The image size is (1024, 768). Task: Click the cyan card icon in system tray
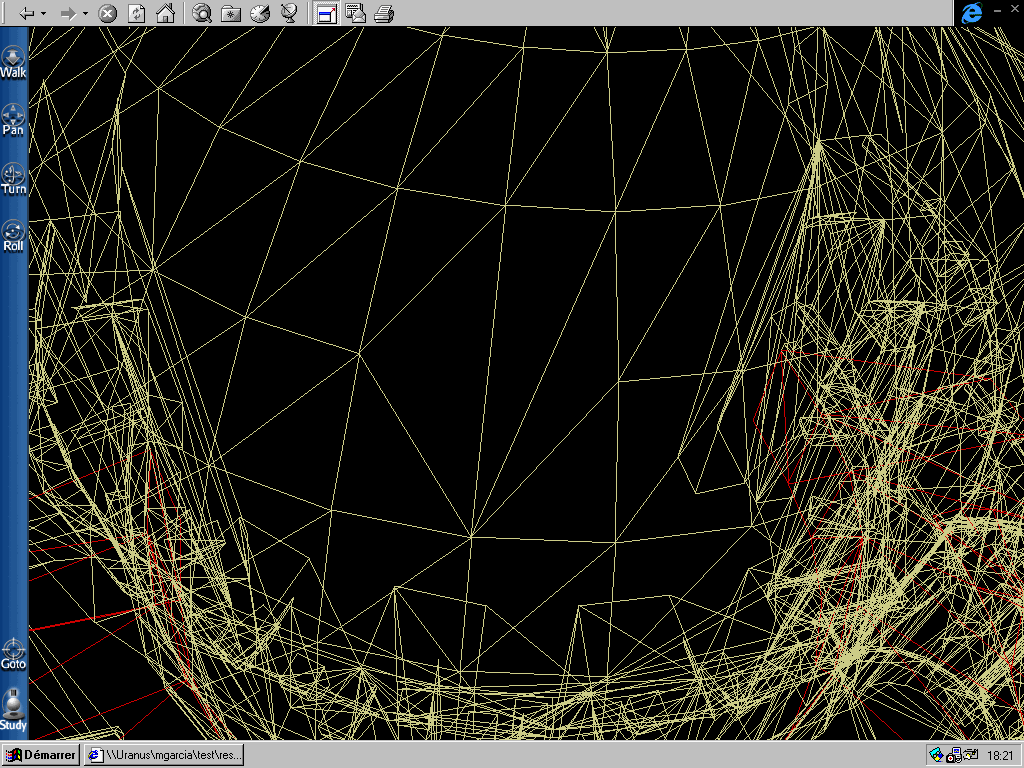[x=936, y=755]
